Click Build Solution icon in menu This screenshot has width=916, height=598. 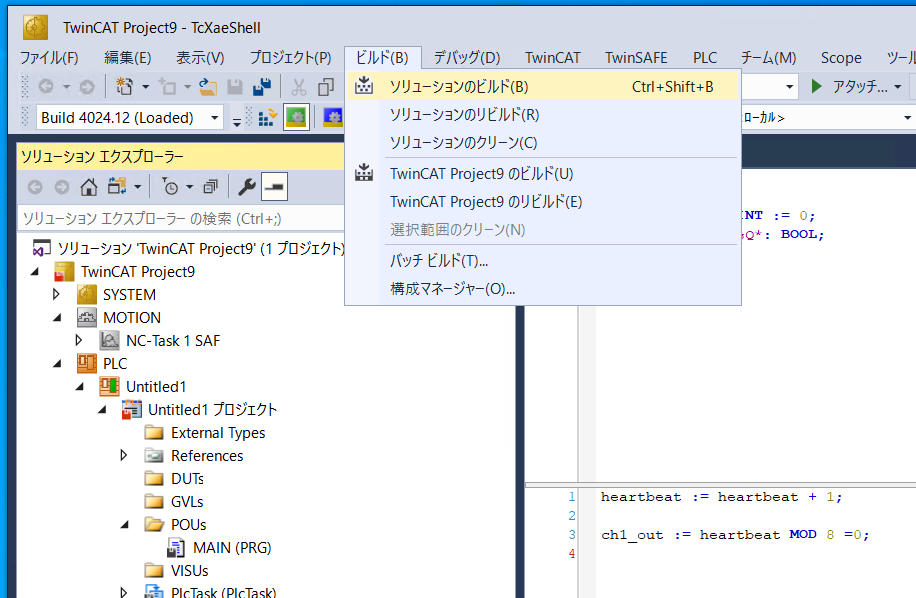tap(364, 86)
